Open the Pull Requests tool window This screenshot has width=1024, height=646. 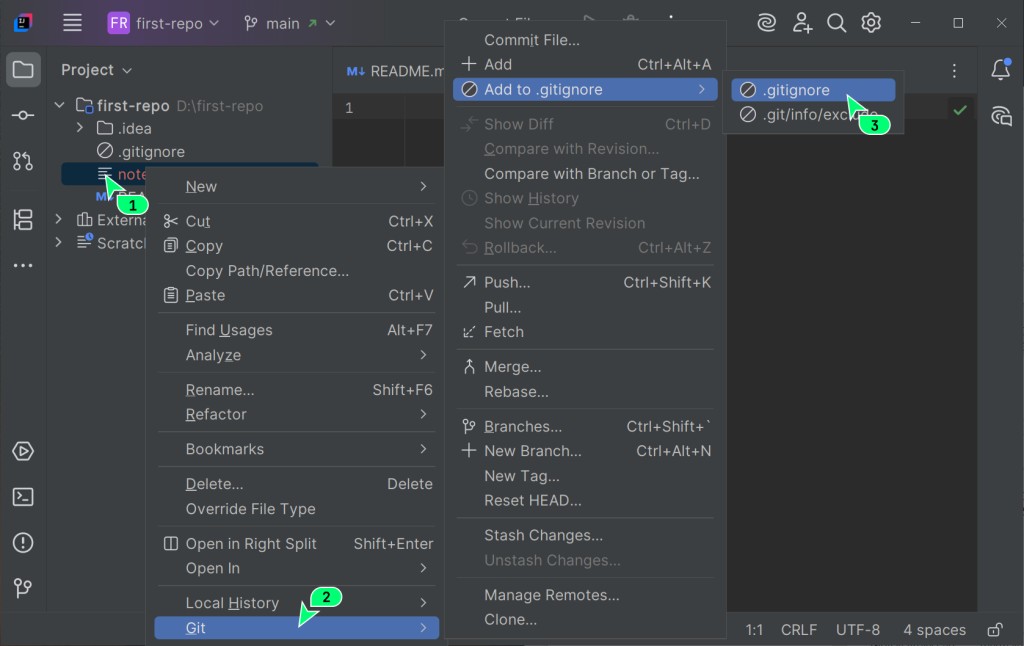tap(23, 161)
